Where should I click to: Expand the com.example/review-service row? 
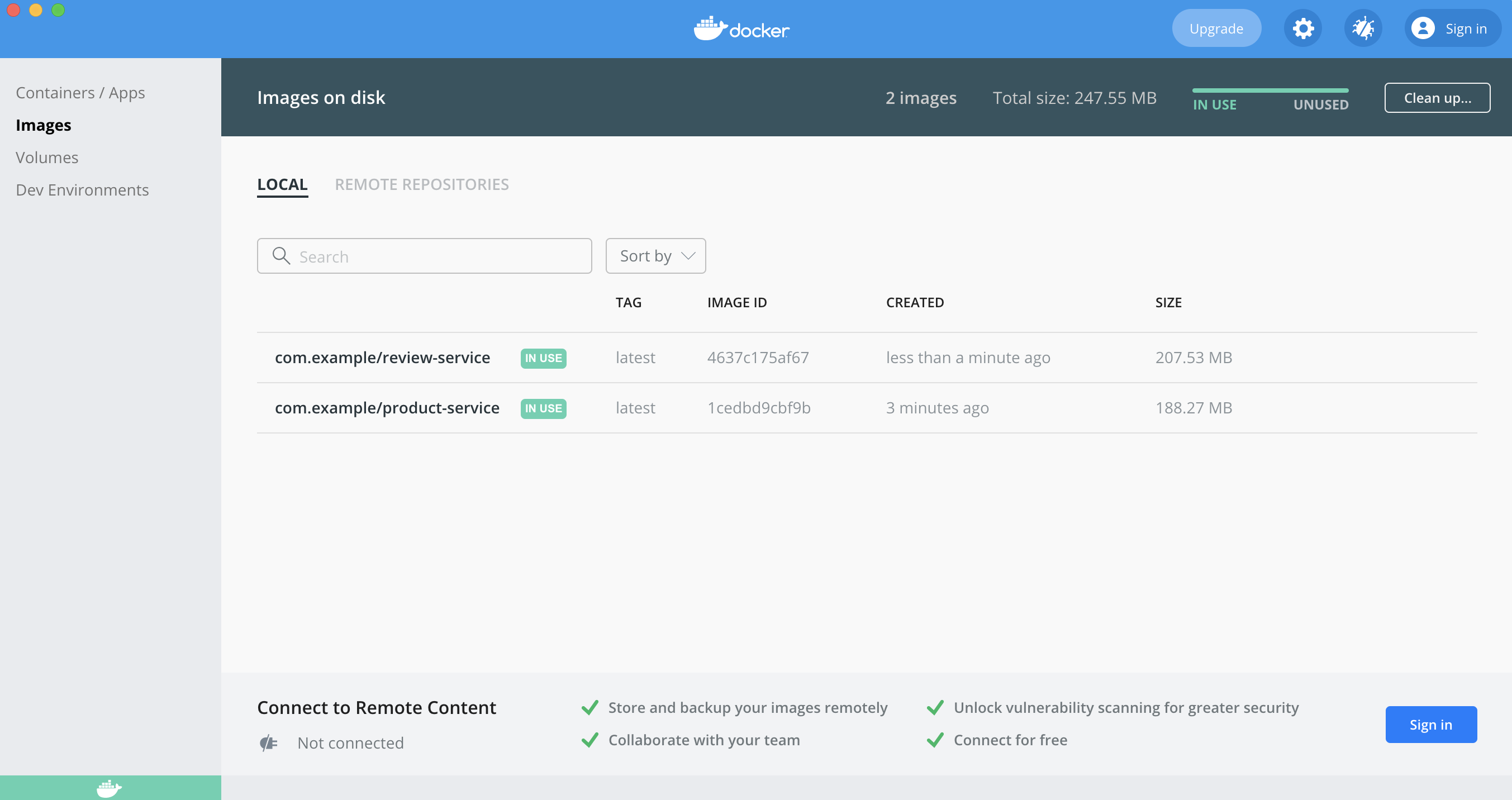click(x=383, y=357)
